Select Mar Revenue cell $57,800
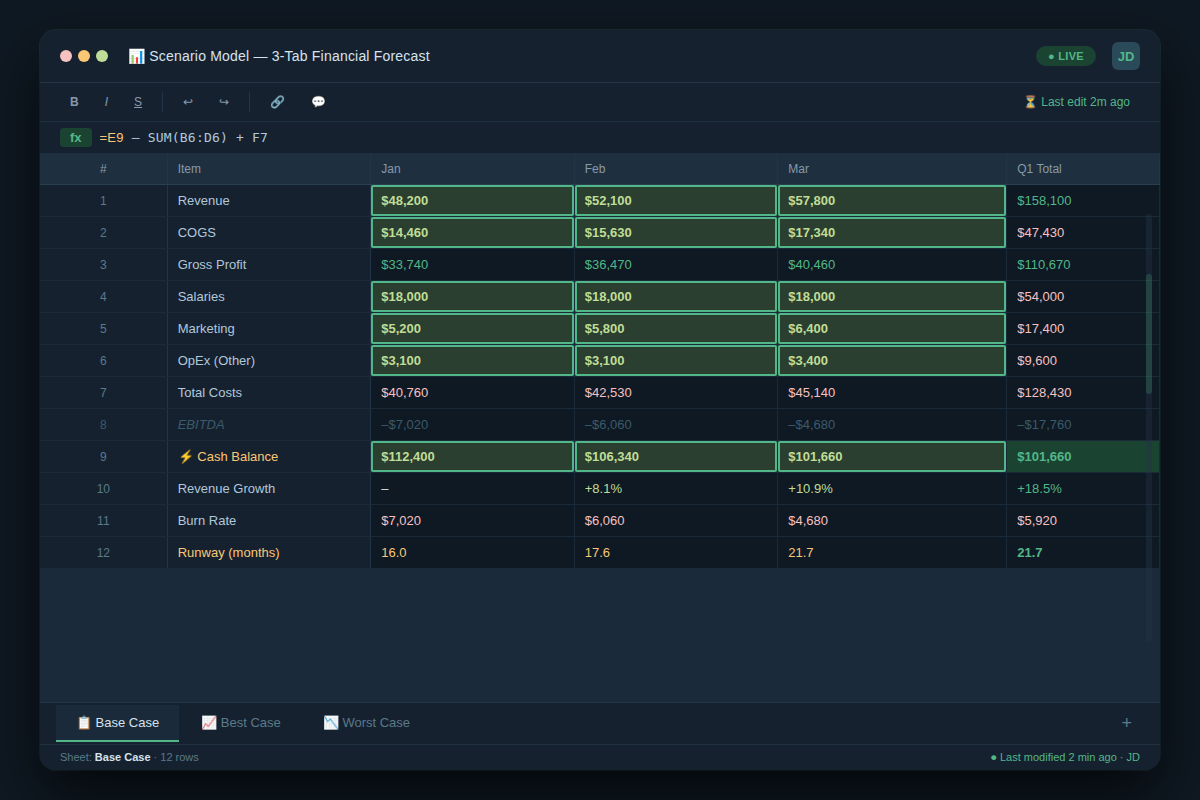 [x=892, y=201]
